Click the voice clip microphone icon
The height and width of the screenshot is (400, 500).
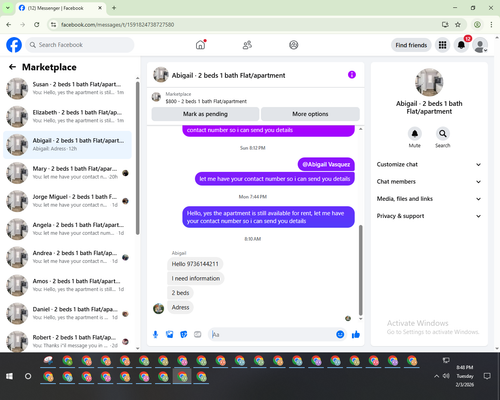pyautogui.click(x=155, y=334)
